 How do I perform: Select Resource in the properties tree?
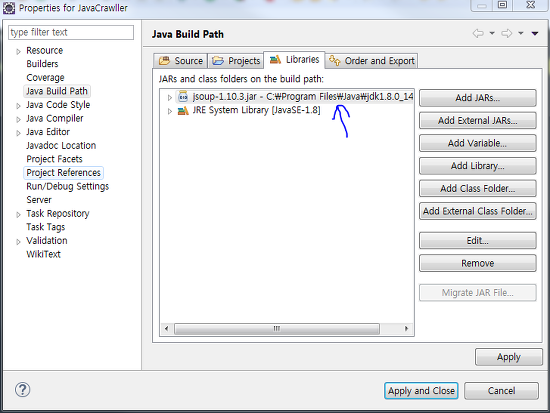(x=45, y=51)
